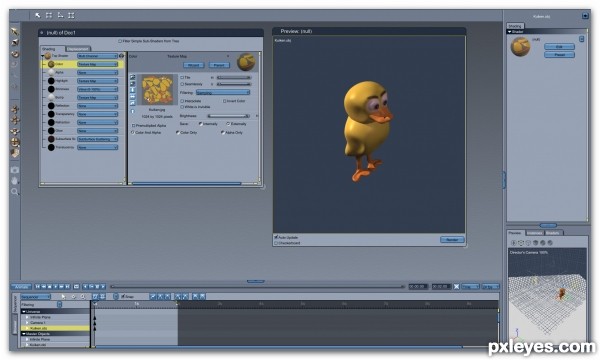Click the top-right icon of the Kulken.obj properties tray

point(585,16)
